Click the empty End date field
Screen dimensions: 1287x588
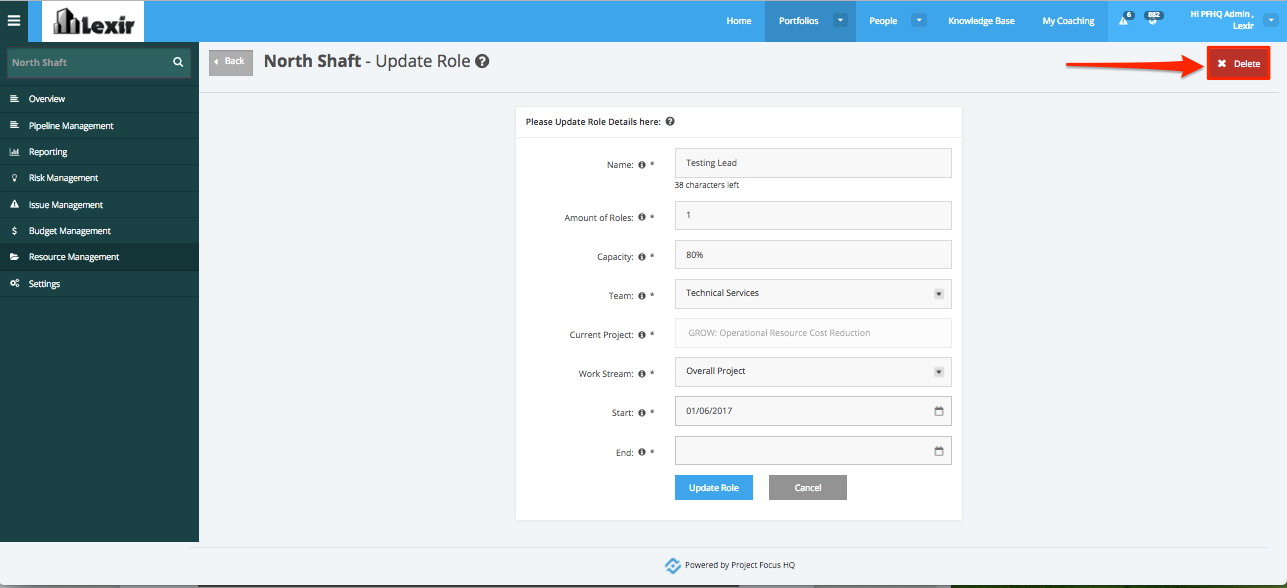pyautogui.click(x=813, y=450)
